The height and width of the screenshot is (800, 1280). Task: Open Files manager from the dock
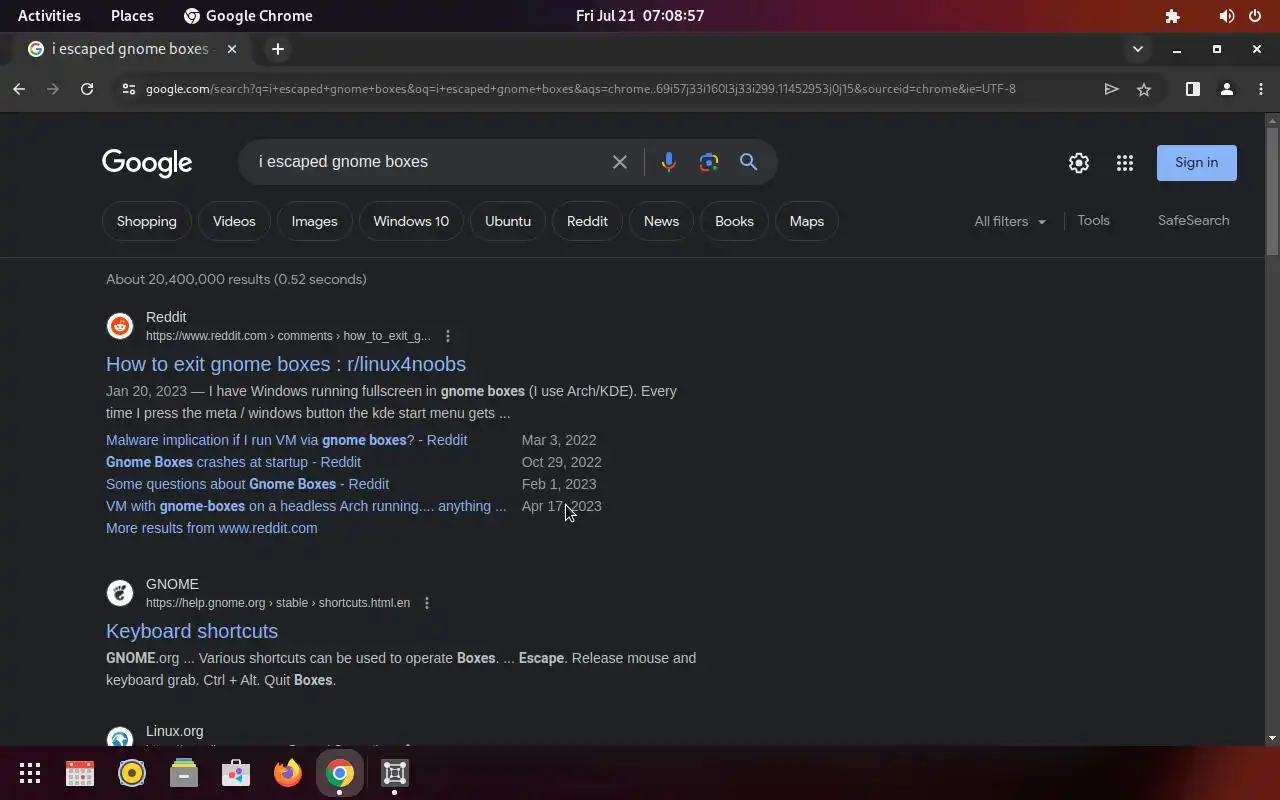[x=184, y=773]
